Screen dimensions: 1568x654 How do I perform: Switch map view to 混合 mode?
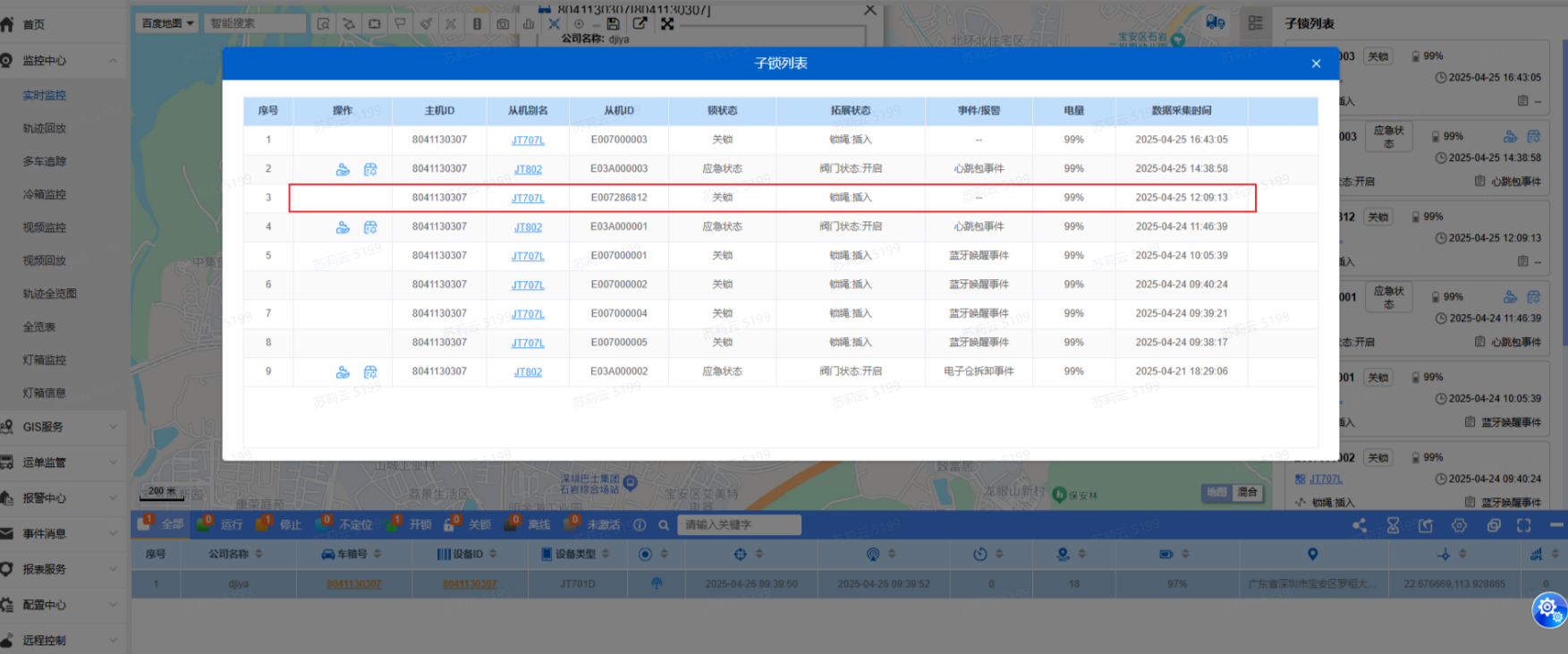click(1247, 492)
